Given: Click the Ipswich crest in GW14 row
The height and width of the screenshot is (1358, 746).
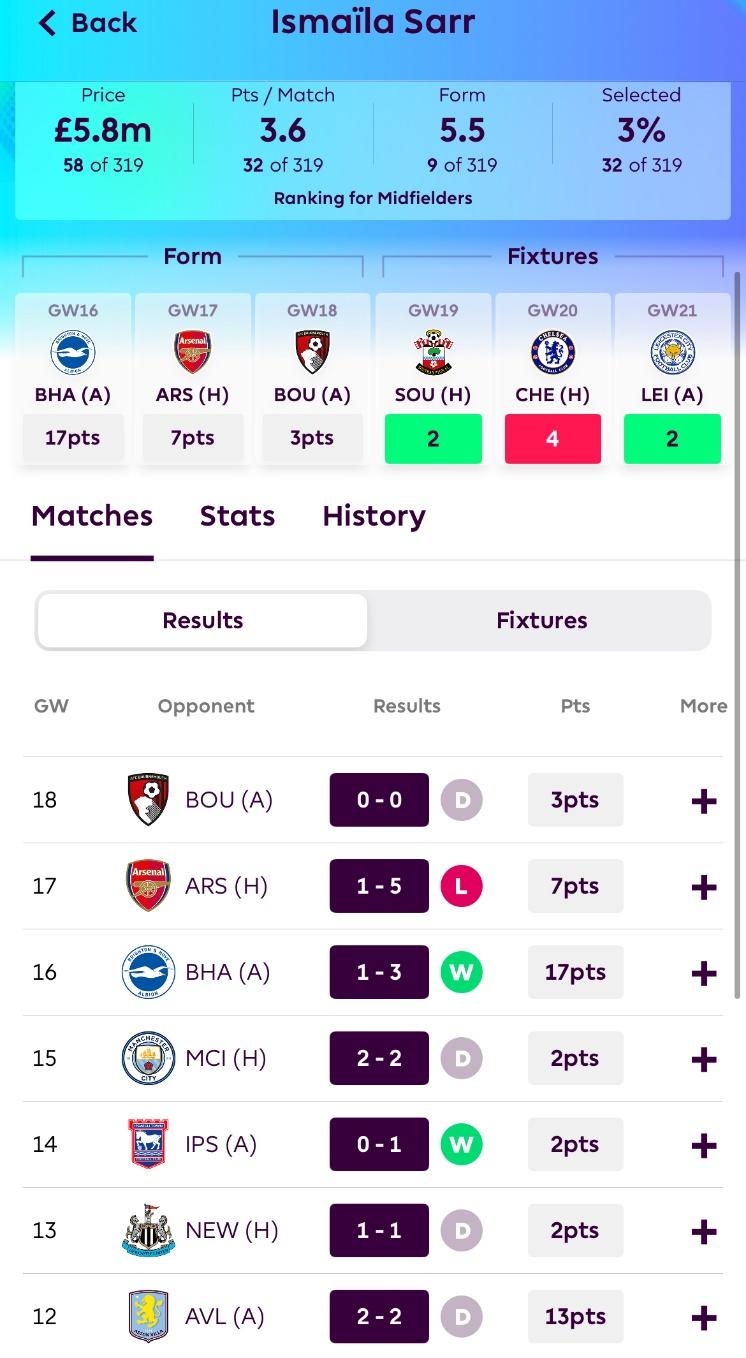Looking at the screenshot, I should pos(148,1145).
